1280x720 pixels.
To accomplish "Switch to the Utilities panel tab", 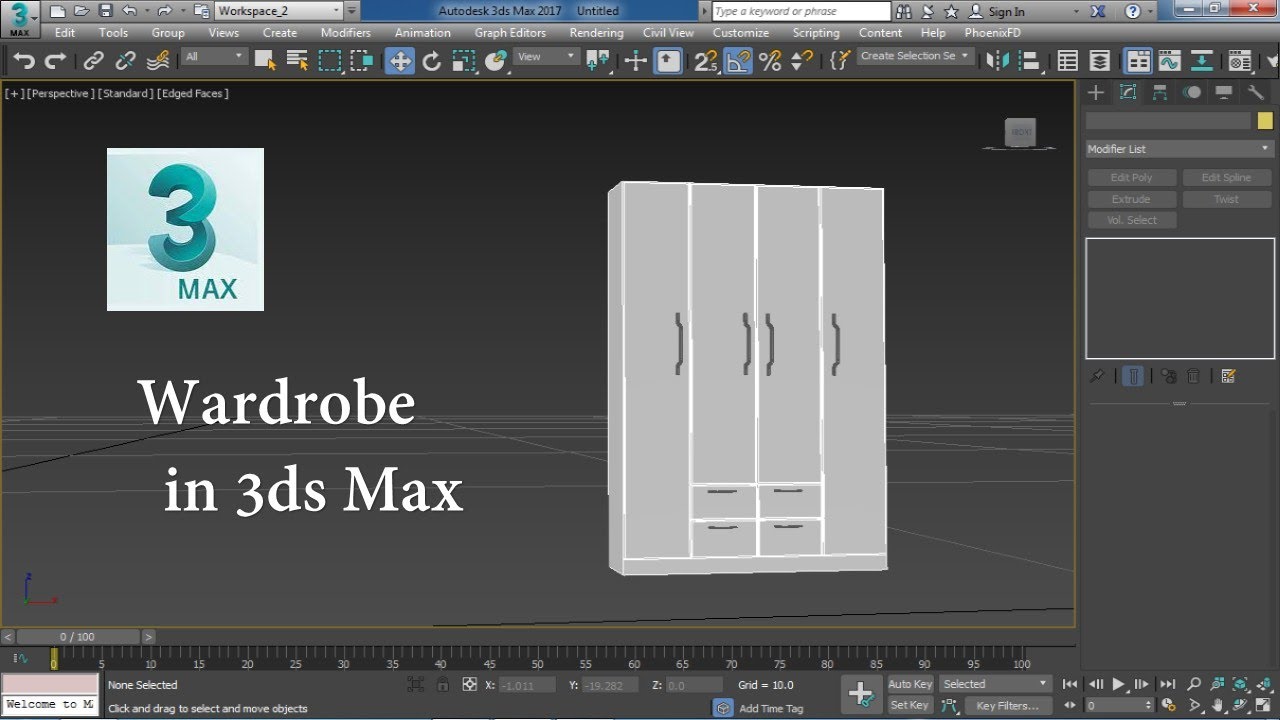I will [1256, 93].
